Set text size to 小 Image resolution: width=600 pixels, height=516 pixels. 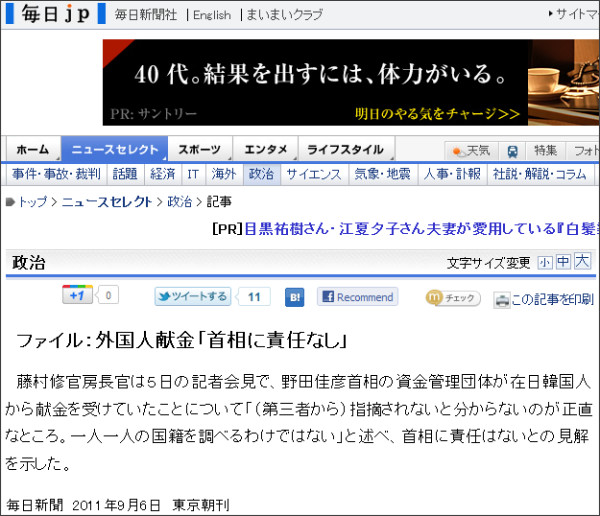point(545,263)
